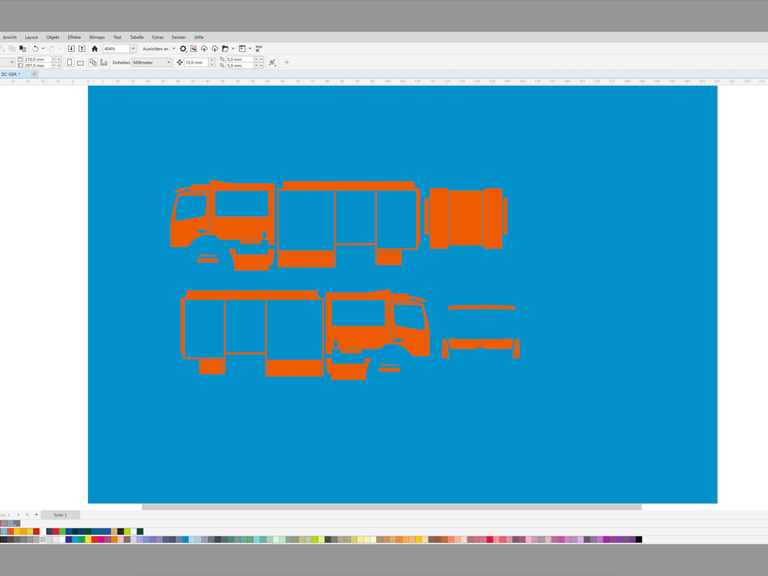This screenshot has width=768, height=576.
Task: Click the Redo arrow icon
Action: click(52, 48)
